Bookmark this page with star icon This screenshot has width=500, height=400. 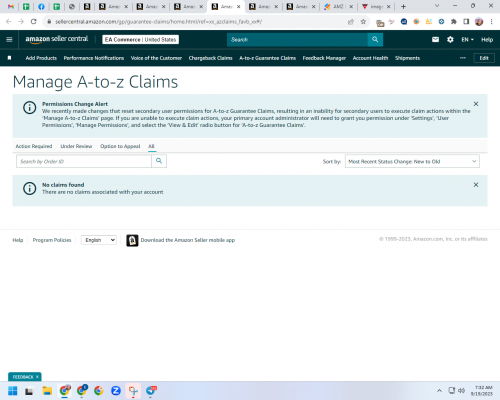click(x=363, y=22)
